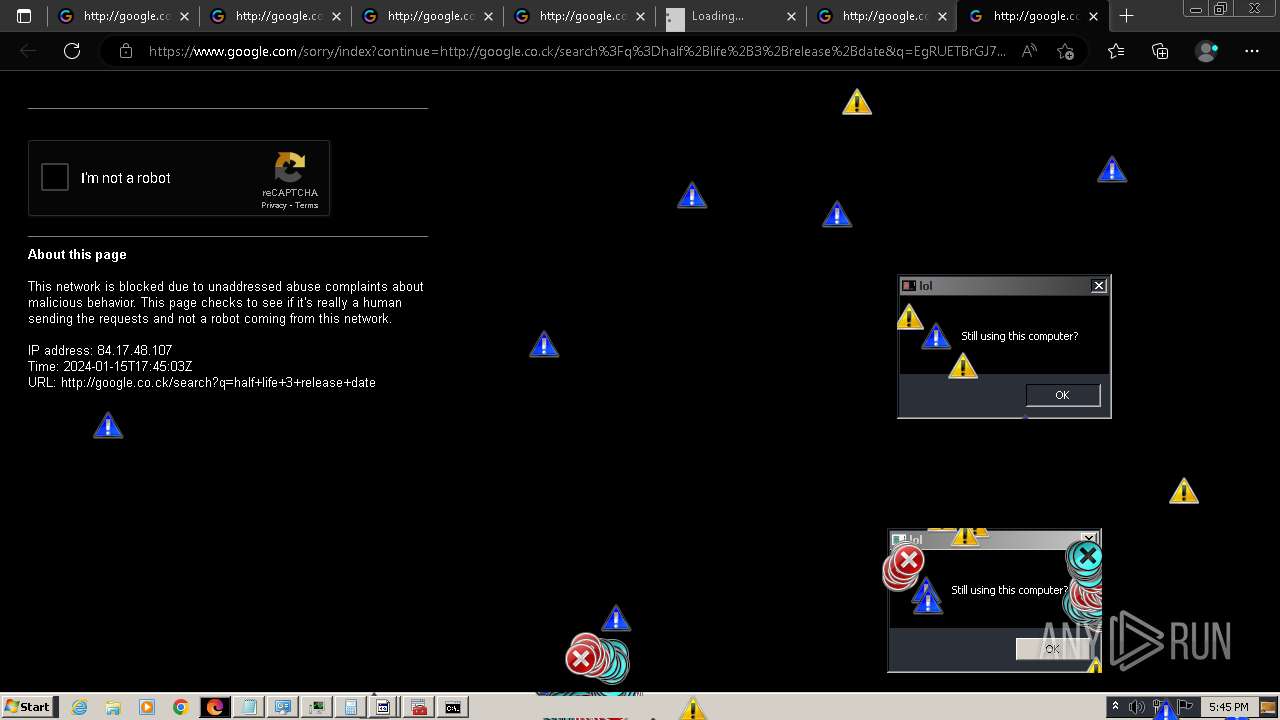This screenshot has height=720, width=1280.
Task: Open Windows Media Player from the taskbar
Action: (147, 707)
